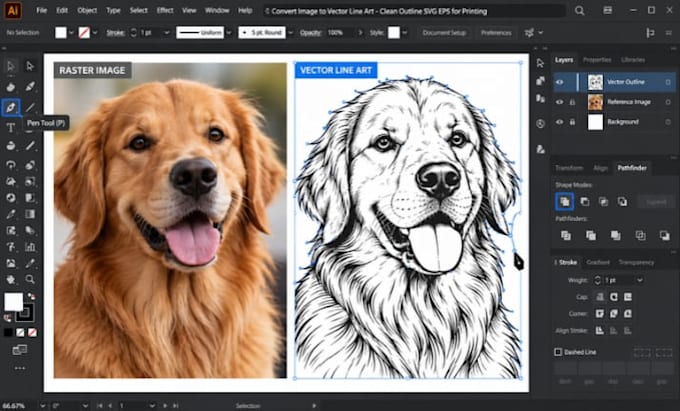The height and width of the screenshot is (411, 680).
Task: Open the stroke color dropdown arrow
Action: coord(95,33)
